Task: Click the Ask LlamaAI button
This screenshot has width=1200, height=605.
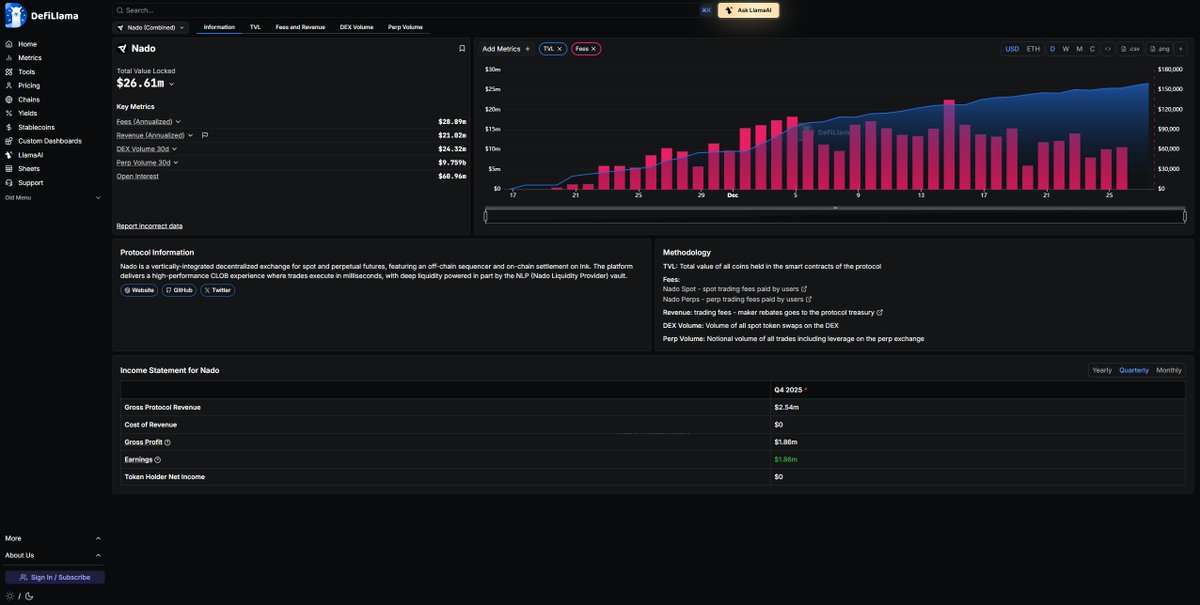Action: click(748, 10)
